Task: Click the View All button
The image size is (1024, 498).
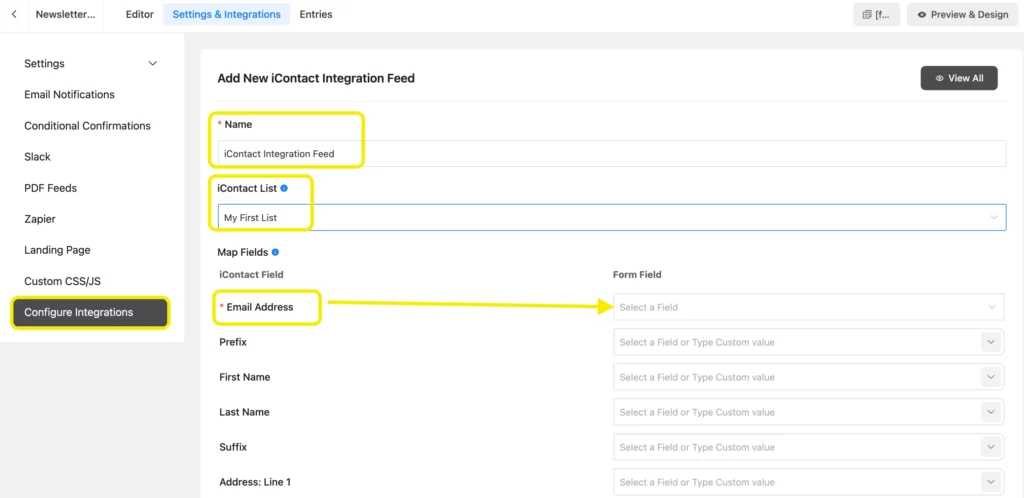Action: (x=959, y=78)
